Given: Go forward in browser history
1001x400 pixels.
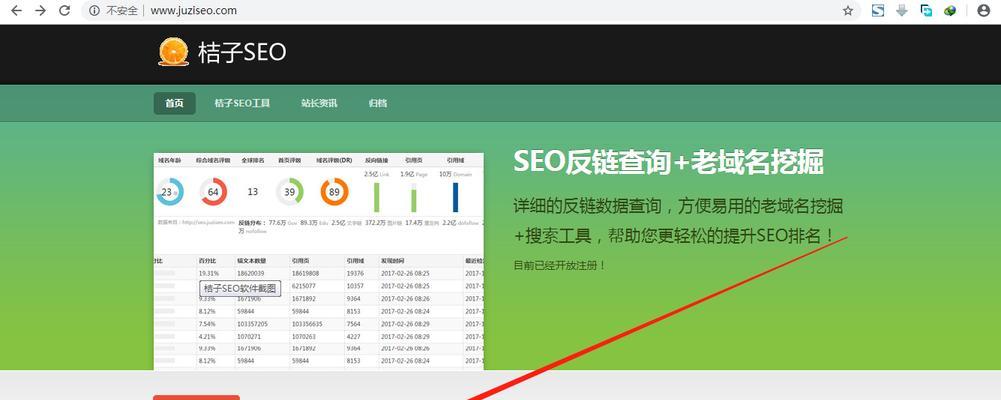Looking at the screenshot, I should pyautogui.click(x=40, y=10).
